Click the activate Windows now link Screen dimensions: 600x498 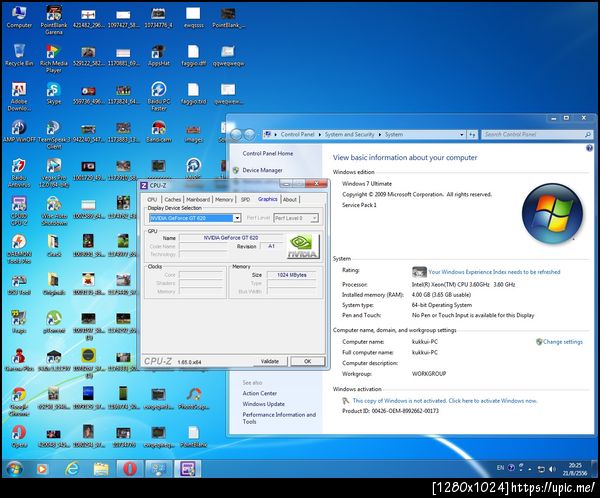click(x=445, y=401)
